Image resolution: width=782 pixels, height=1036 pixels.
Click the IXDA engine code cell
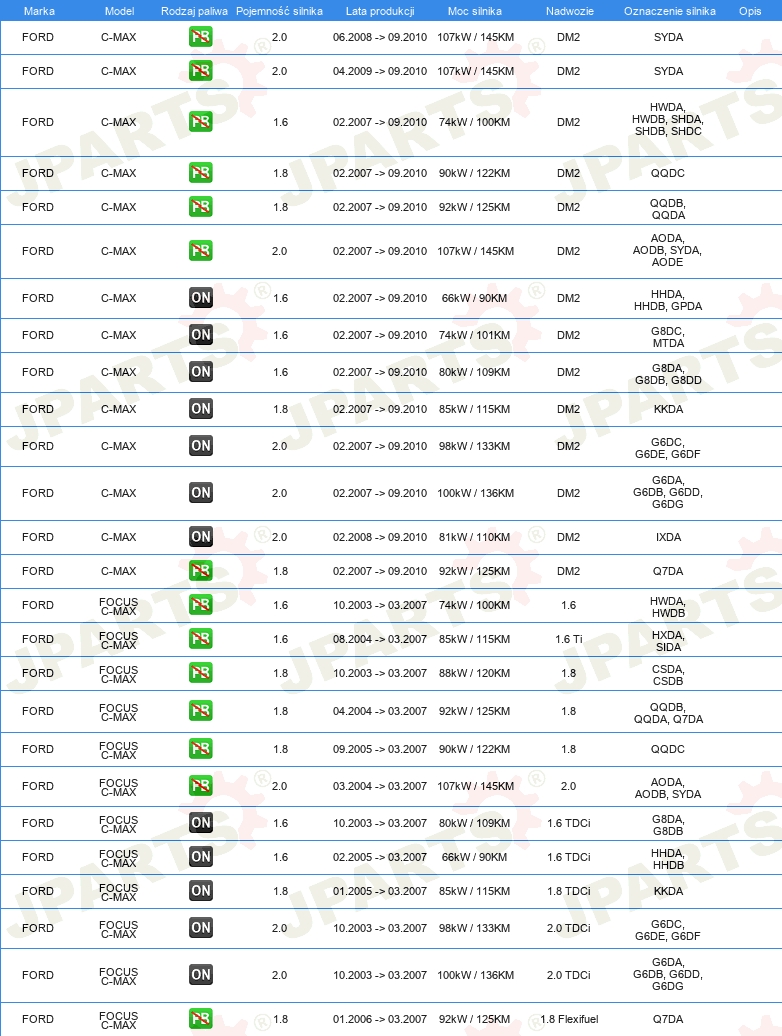pyautogui.click(x=668, y=537)
